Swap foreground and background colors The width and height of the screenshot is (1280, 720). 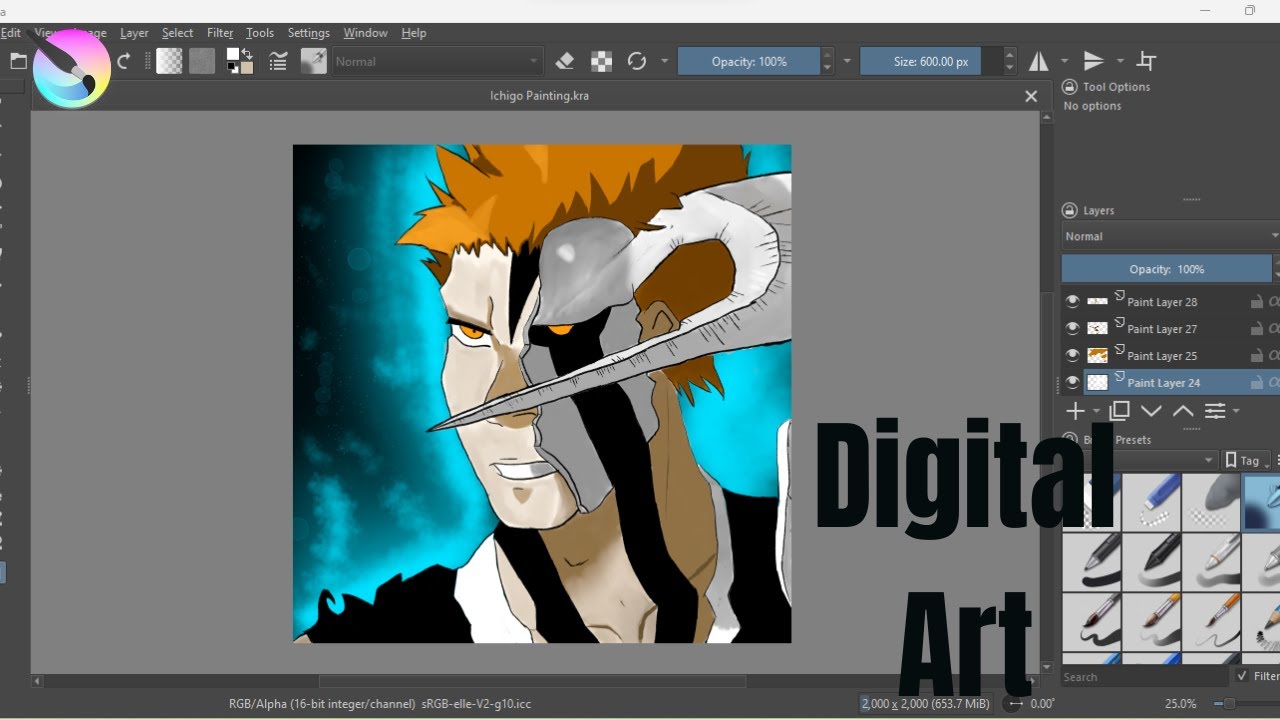(246, 54)
